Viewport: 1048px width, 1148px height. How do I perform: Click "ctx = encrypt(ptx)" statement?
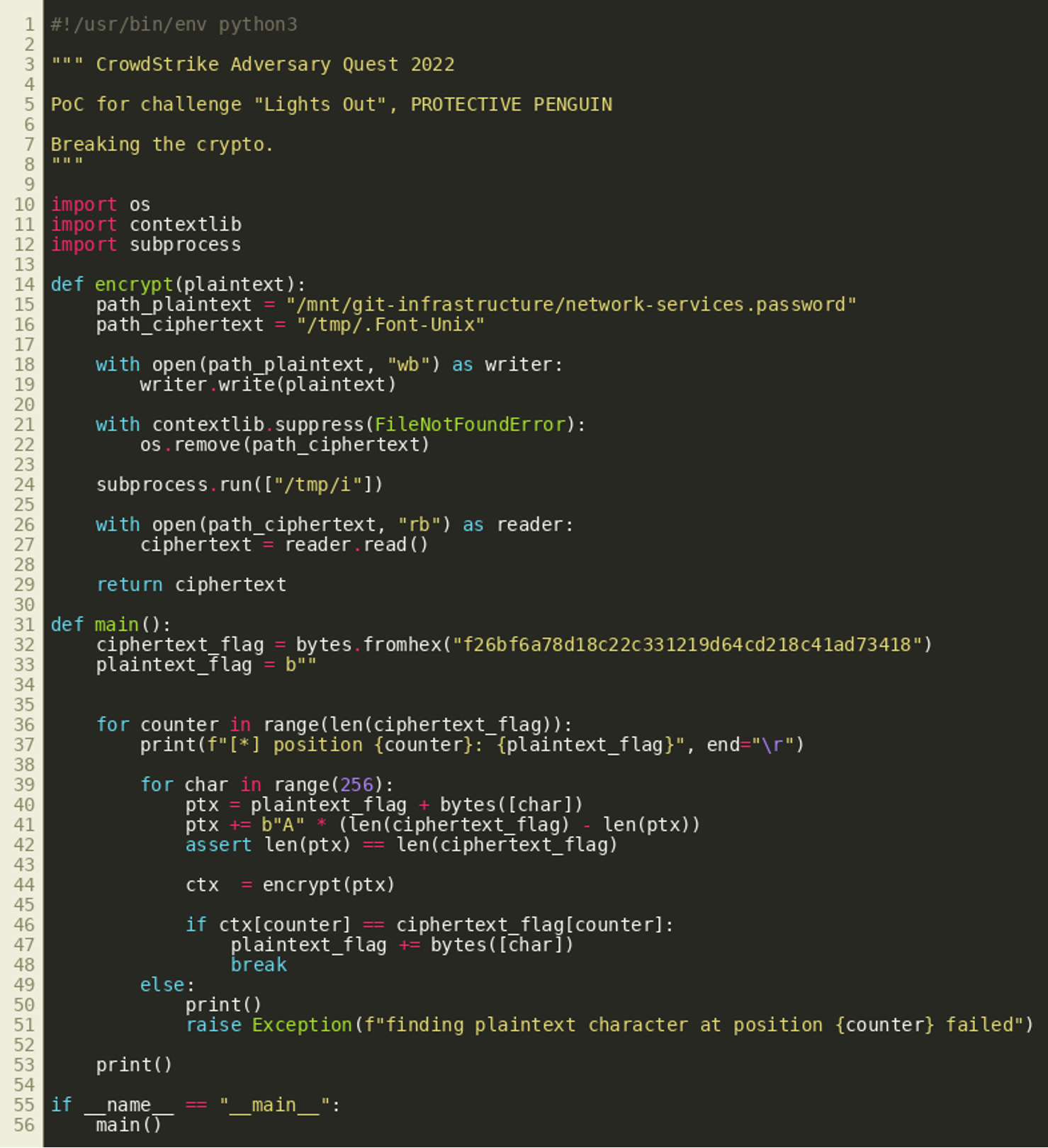(290, 885)
